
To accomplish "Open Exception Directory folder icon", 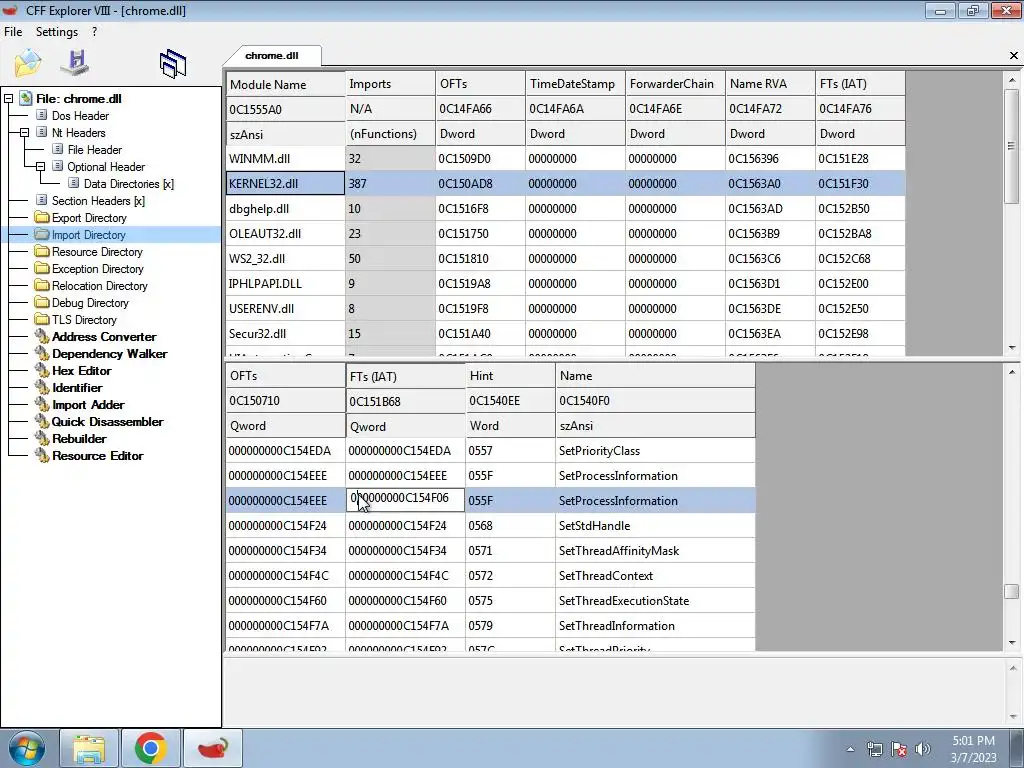I will [42, 268].
